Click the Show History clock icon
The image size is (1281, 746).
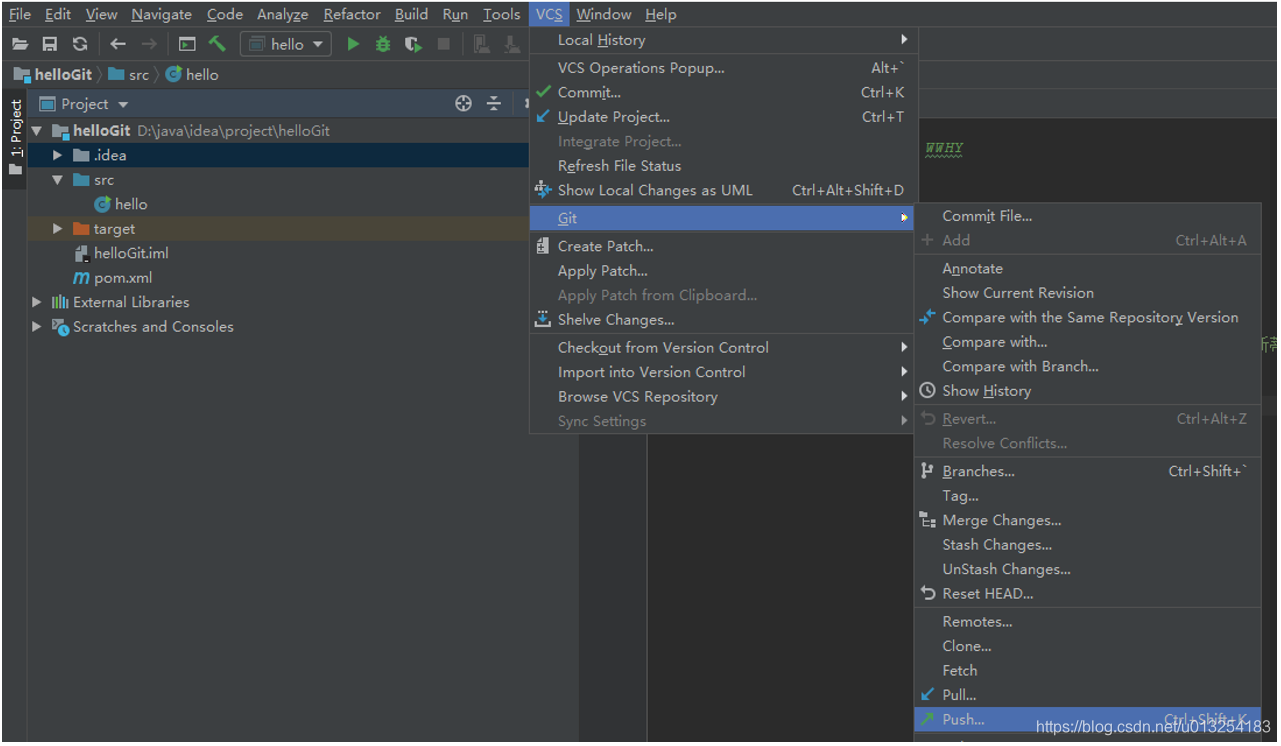928,391
